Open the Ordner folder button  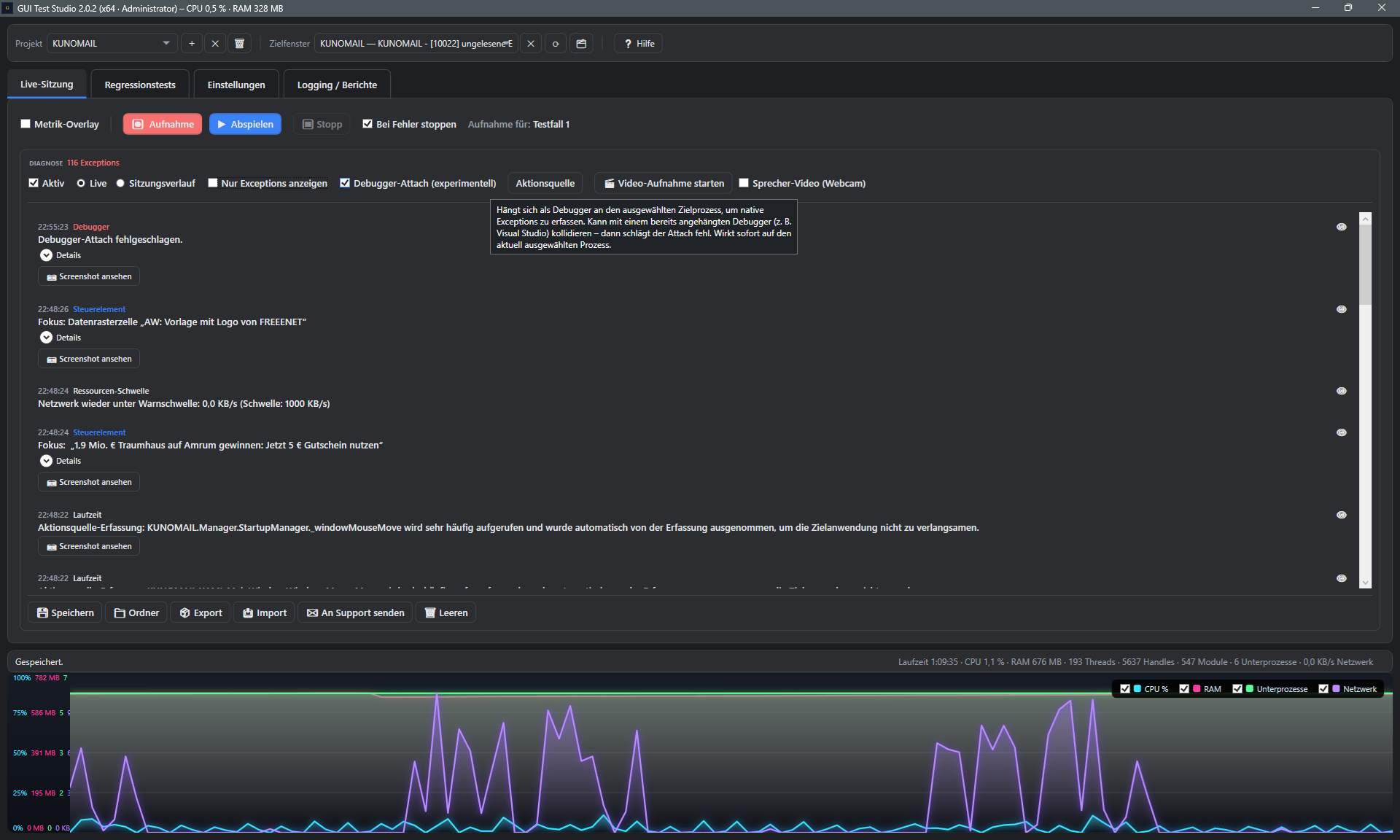[136, 612]
